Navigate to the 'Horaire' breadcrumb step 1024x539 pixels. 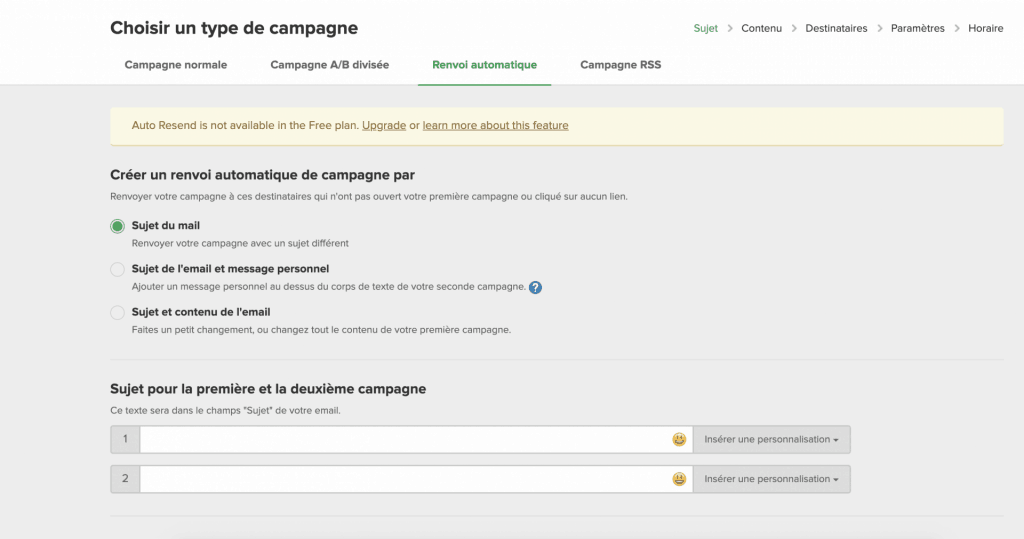pos(985,28)
